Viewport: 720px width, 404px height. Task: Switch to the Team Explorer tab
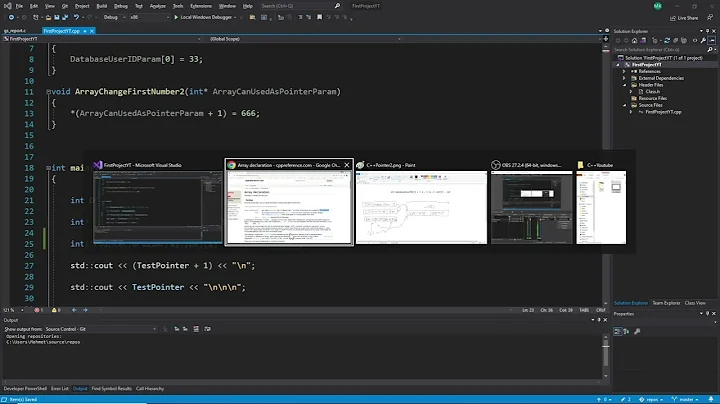666,303
